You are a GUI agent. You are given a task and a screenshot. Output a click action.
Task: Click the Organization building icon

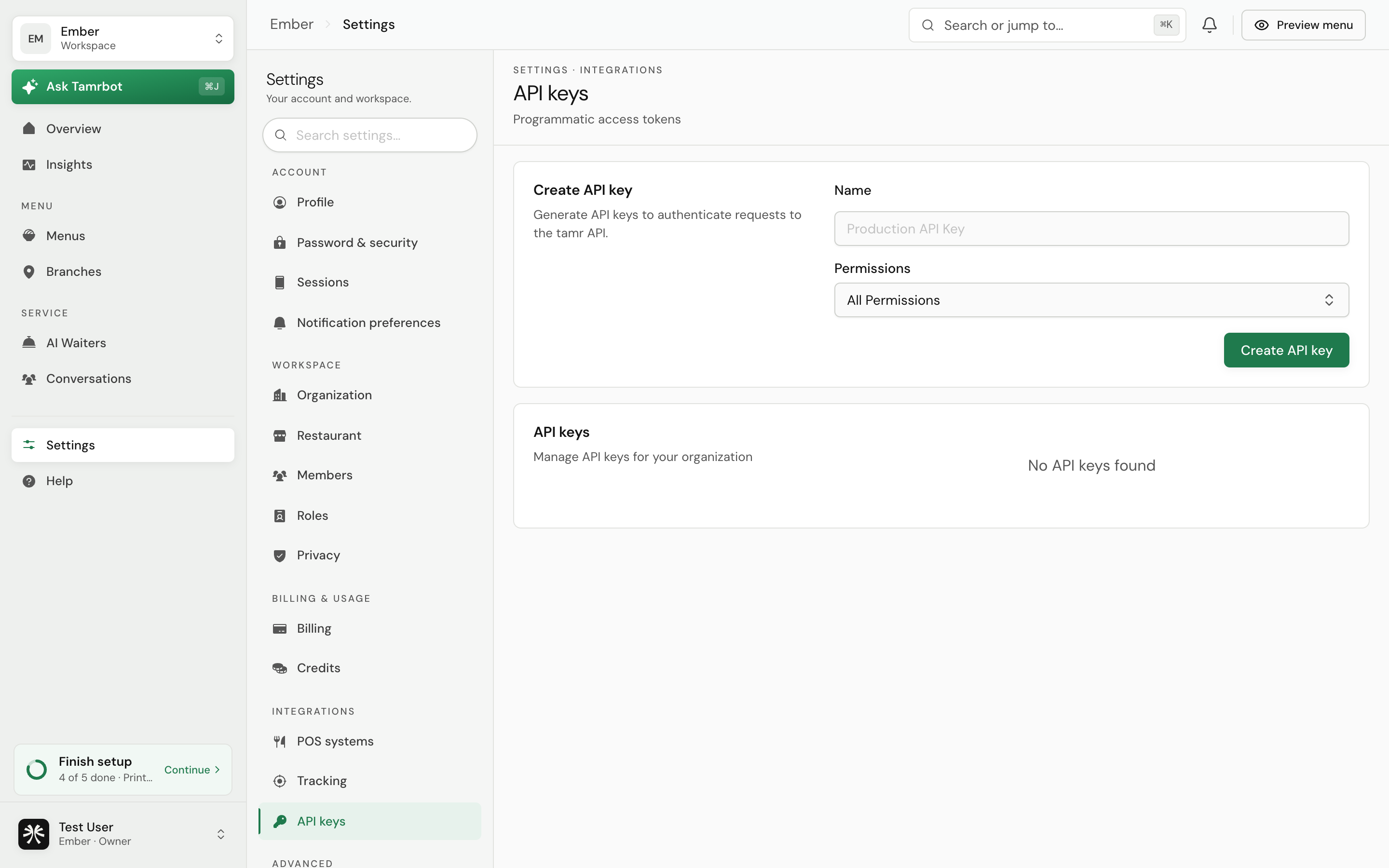coord(280,395)
